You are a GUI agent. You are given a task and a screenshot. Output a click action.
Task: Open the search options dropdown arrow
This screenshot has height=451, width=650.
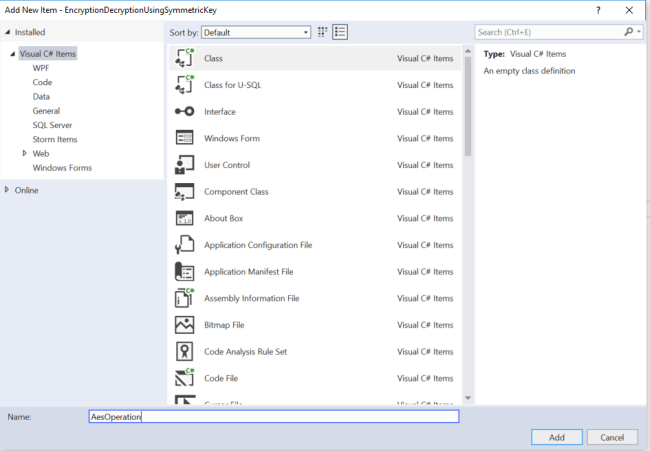tap(639, 32)
